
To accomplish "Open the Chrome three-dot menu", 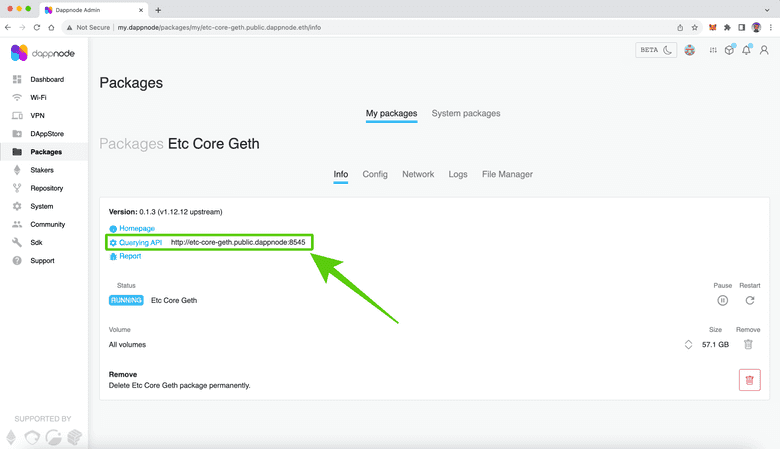I will (770, 27).
